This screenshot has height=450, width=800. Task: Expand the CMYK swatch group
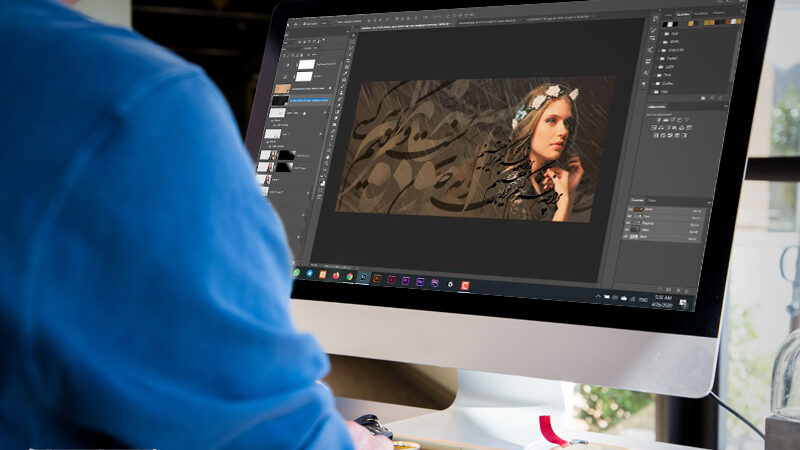661,42
